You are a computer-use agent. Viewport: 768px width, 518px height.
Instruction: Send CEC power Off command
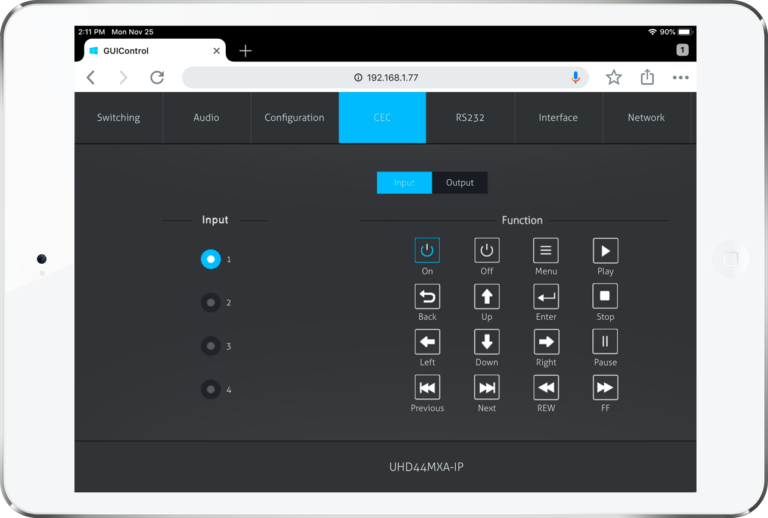pyautogui.click(x=487, y=251)
